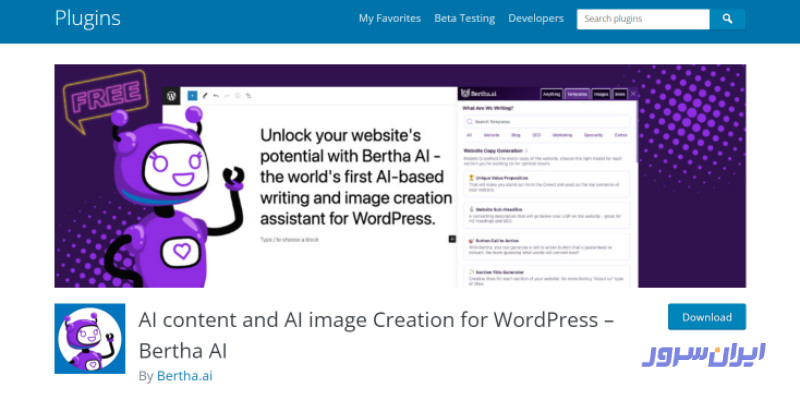This screenshot has width=800, height=400.
Task: Click the search magnifier button
Action: [x=728, y=19]
